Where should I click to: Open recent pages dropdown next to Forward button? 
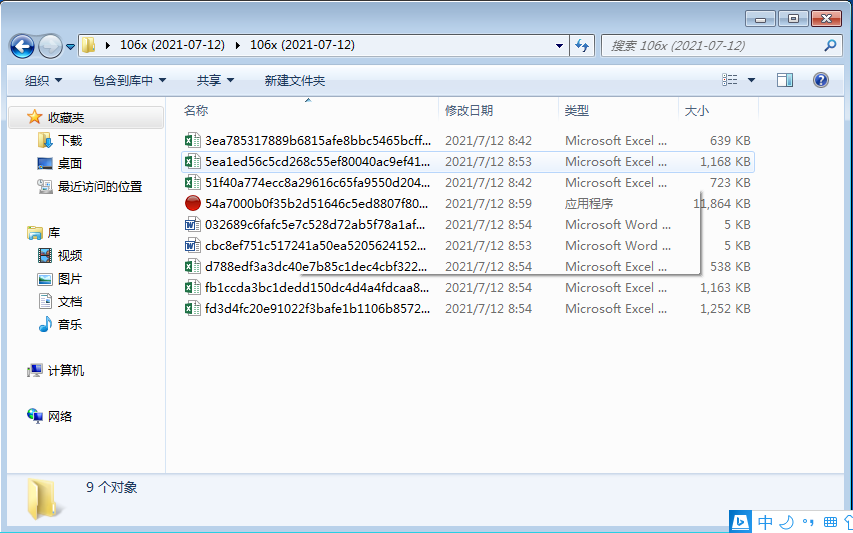pos(70,47)
